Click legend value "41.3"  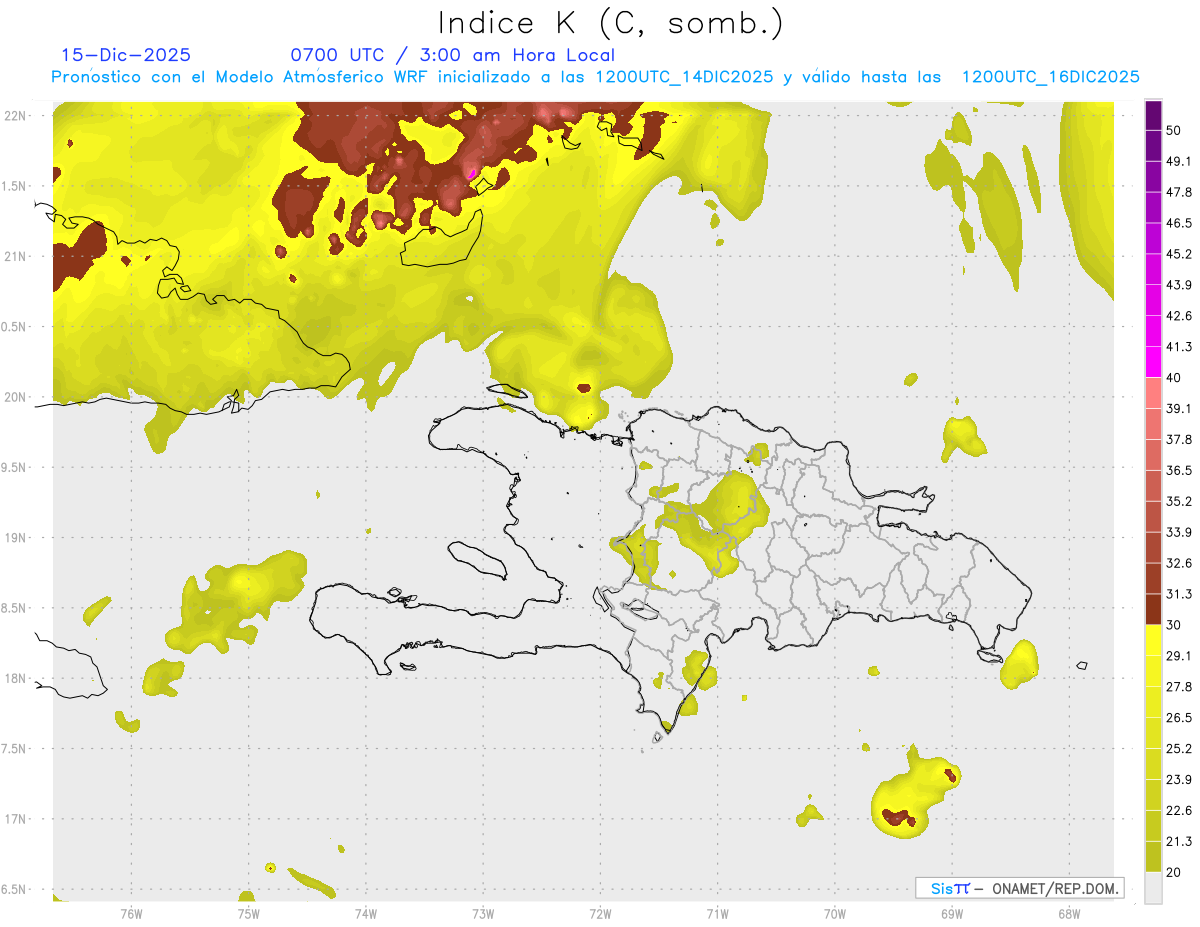[x=1179, y=347]
